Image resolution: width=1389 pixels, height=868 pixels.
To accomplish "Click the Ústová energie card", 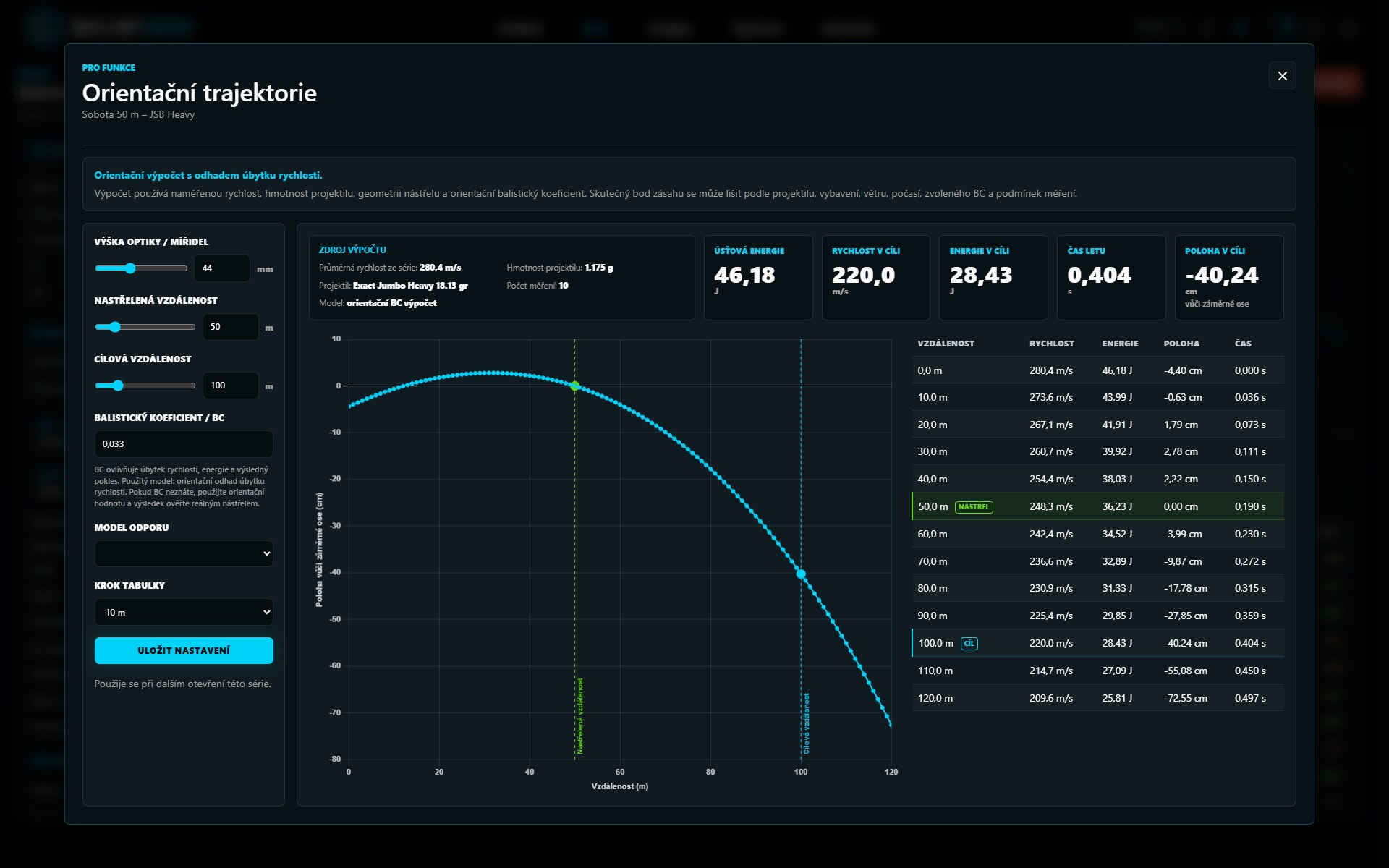I will coord(757,278).
